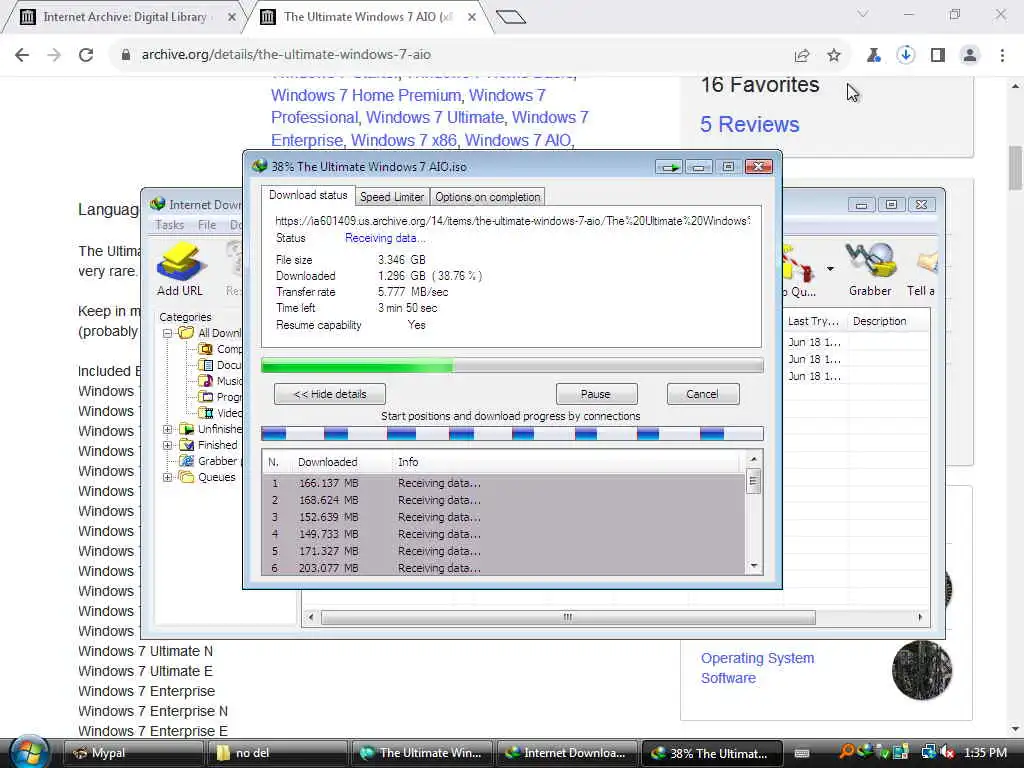
Task: Open the File menu in IDM
Action: tap(207, 225)
